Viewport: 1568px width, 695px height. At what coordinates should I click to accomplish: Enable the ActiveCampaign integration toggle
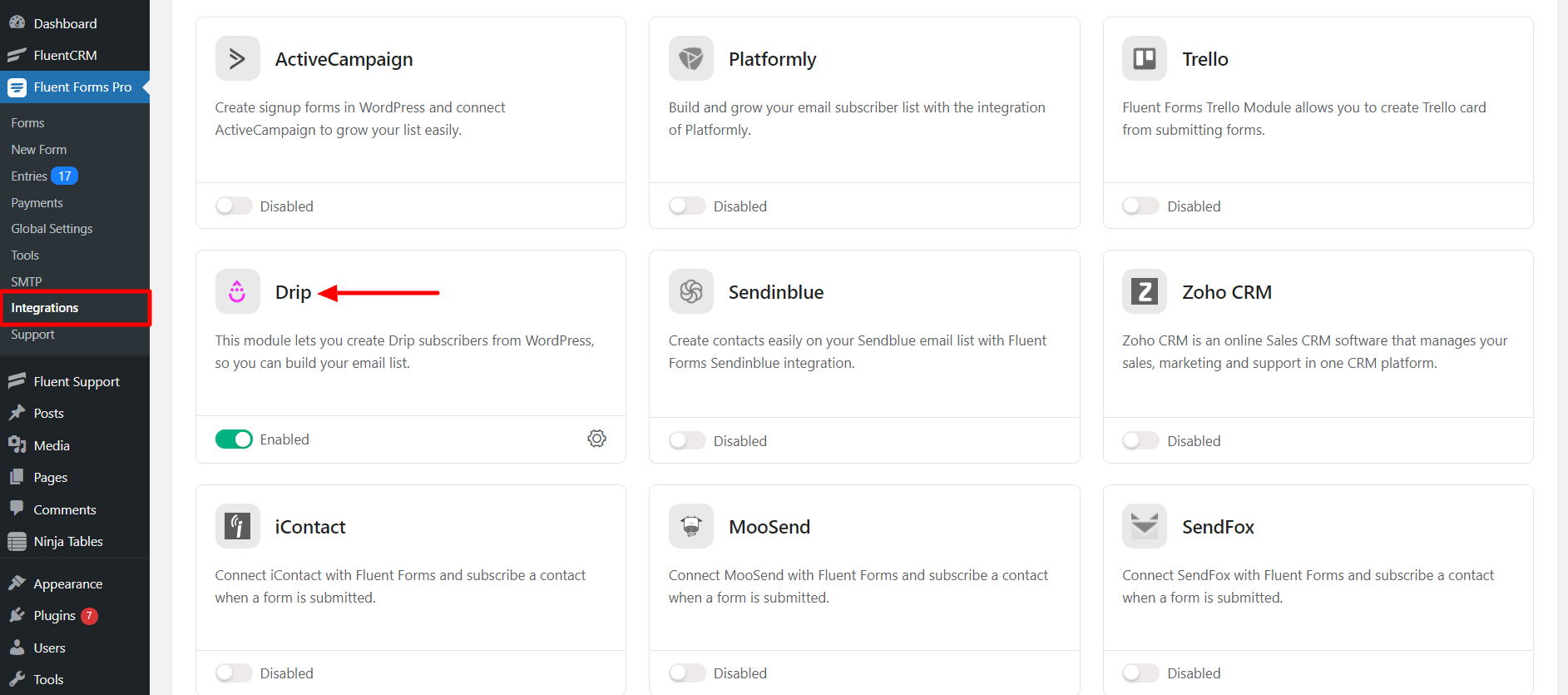(x=234, y=206)
